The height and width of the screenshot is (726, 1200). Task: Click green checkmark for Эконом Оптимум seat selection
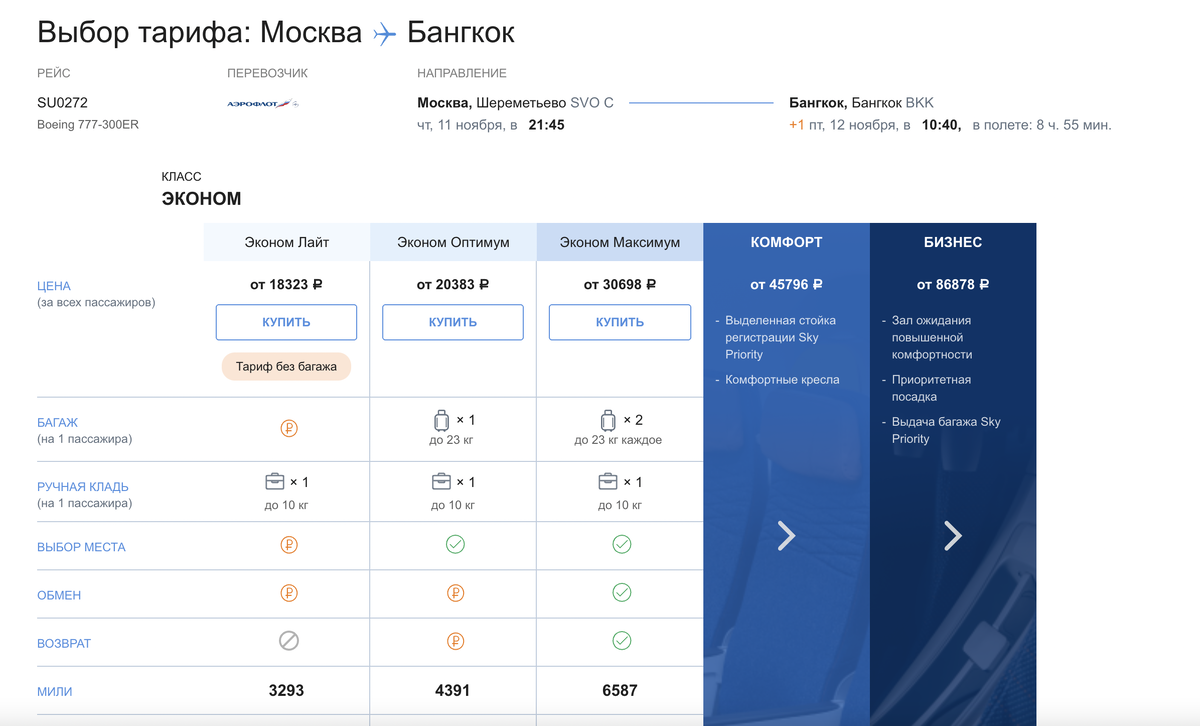[455, 545]
